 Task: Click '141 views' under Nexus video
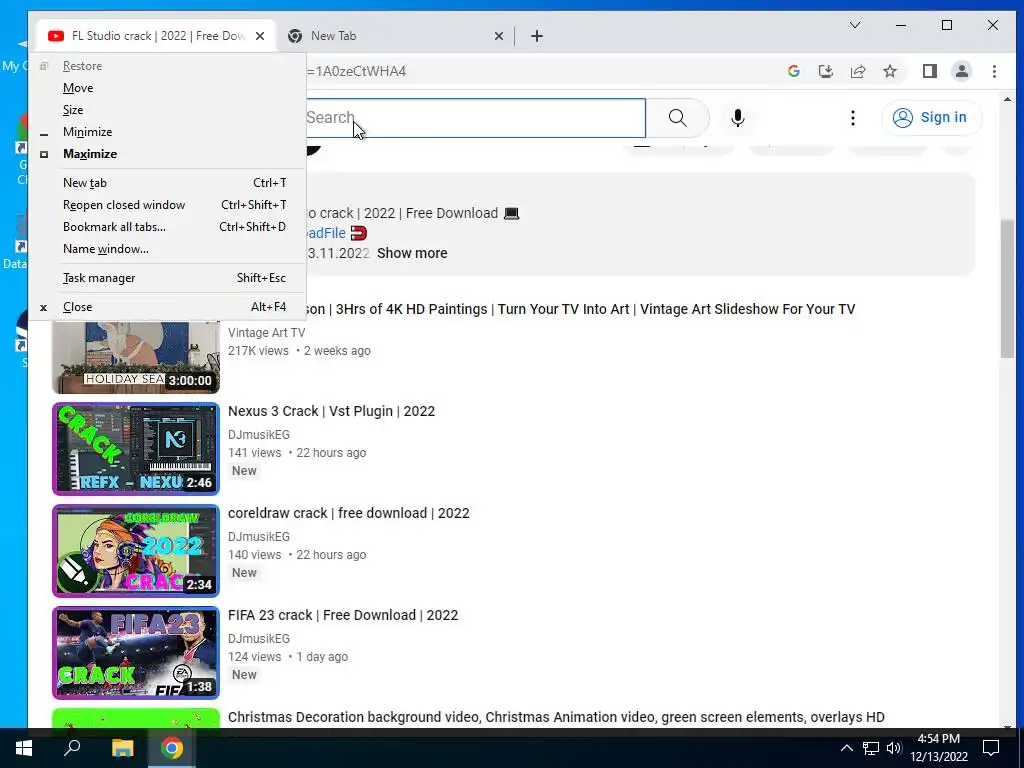click(x=254, y=453)
